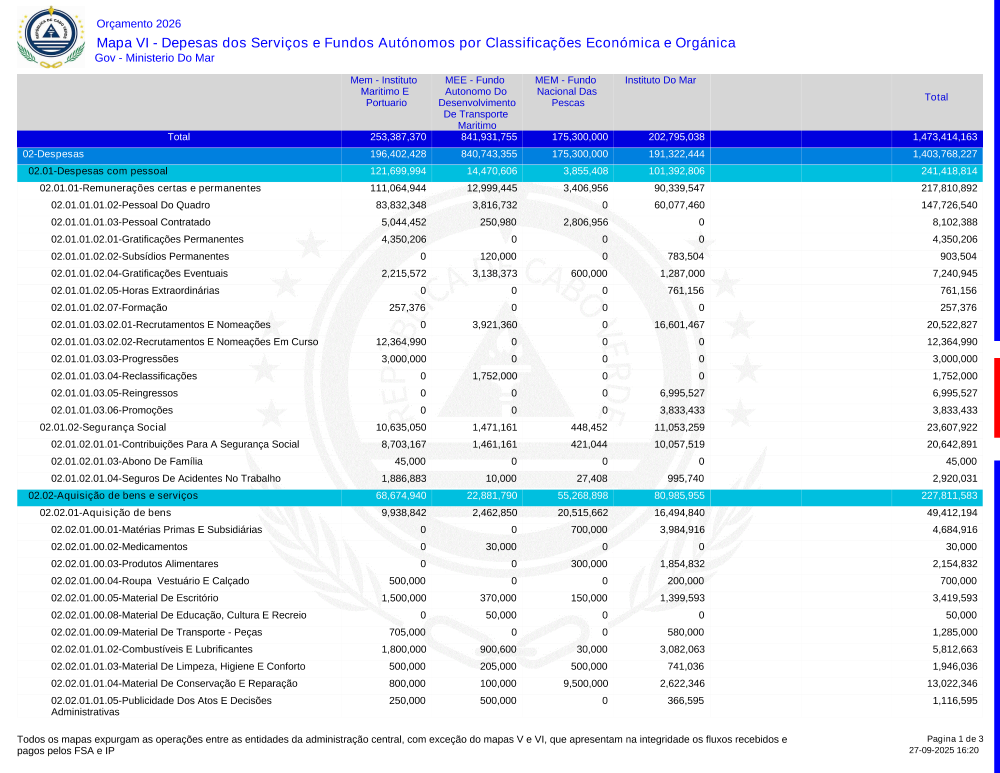Click the footer timestamp 27-09-2025 16:20
Image resolution: width=1000 pixels, height=773 pixels.
coord(943,749)
